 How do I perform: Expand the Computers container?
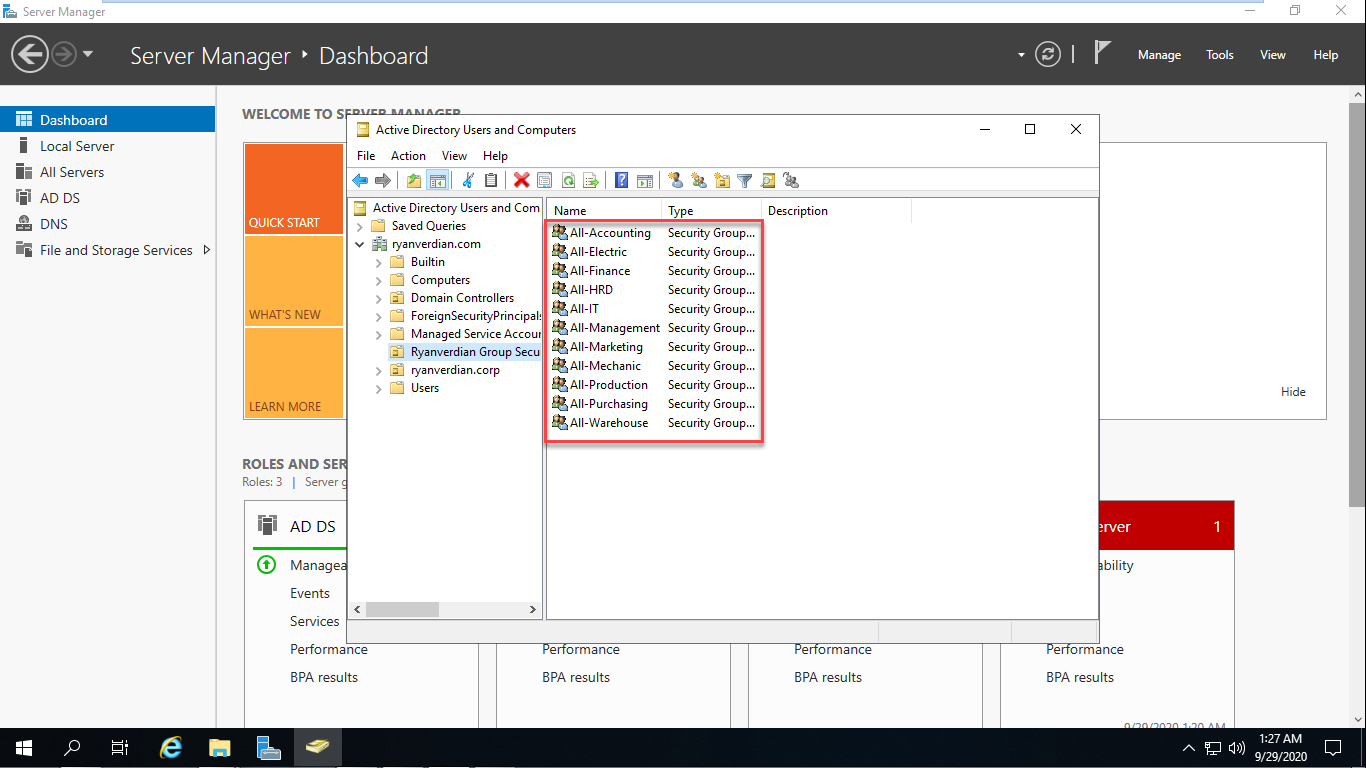tap(379, 280)
